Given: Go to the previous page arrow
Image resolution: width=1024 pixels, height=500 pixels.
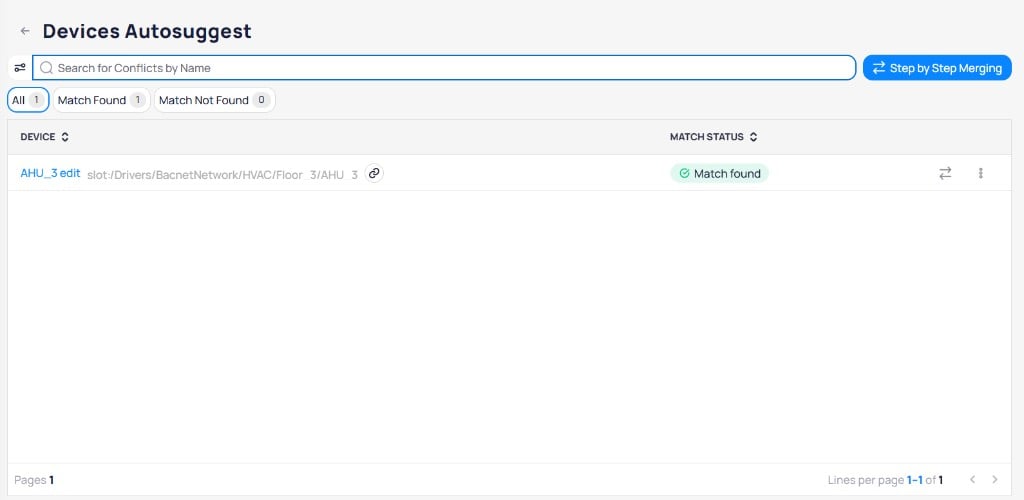Looking at the screenshot, I should [972, 480].
